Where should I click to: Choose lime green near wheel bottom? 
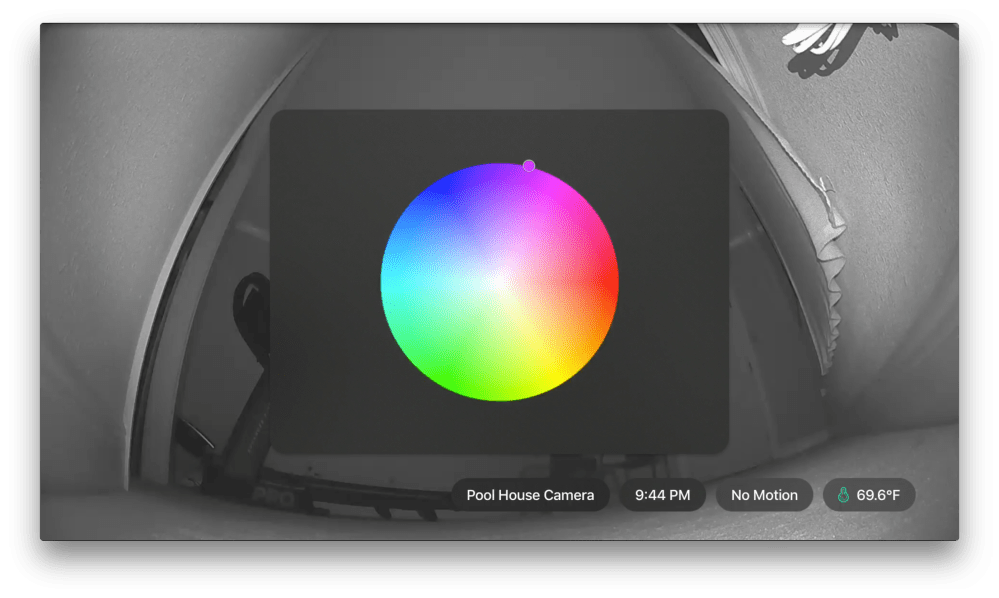click(x=500, y=390)
